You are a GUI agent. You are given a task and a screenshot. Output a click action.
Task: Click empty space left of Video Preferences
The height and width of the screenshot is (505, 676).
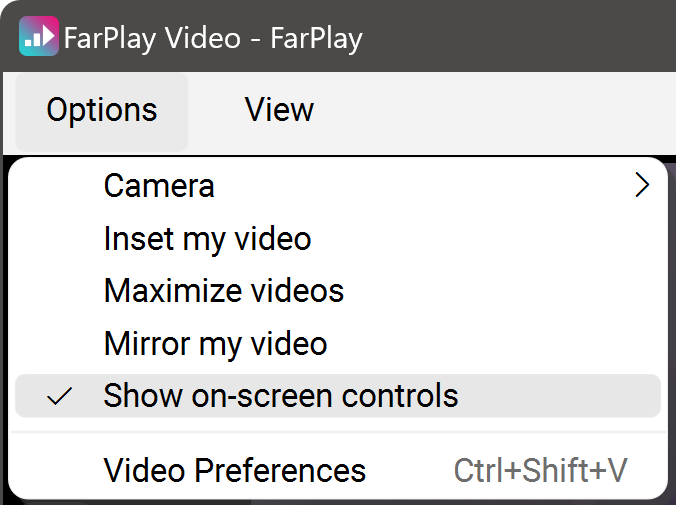(61, 470)
